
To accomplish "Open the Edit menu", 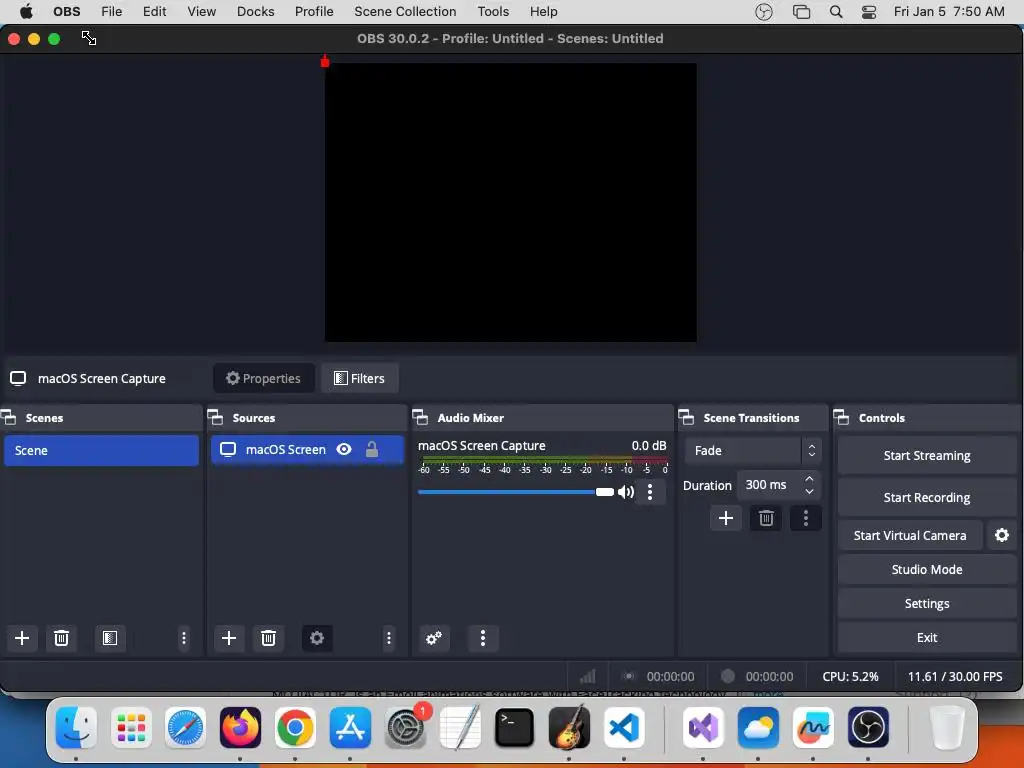I will pos(155,12).
